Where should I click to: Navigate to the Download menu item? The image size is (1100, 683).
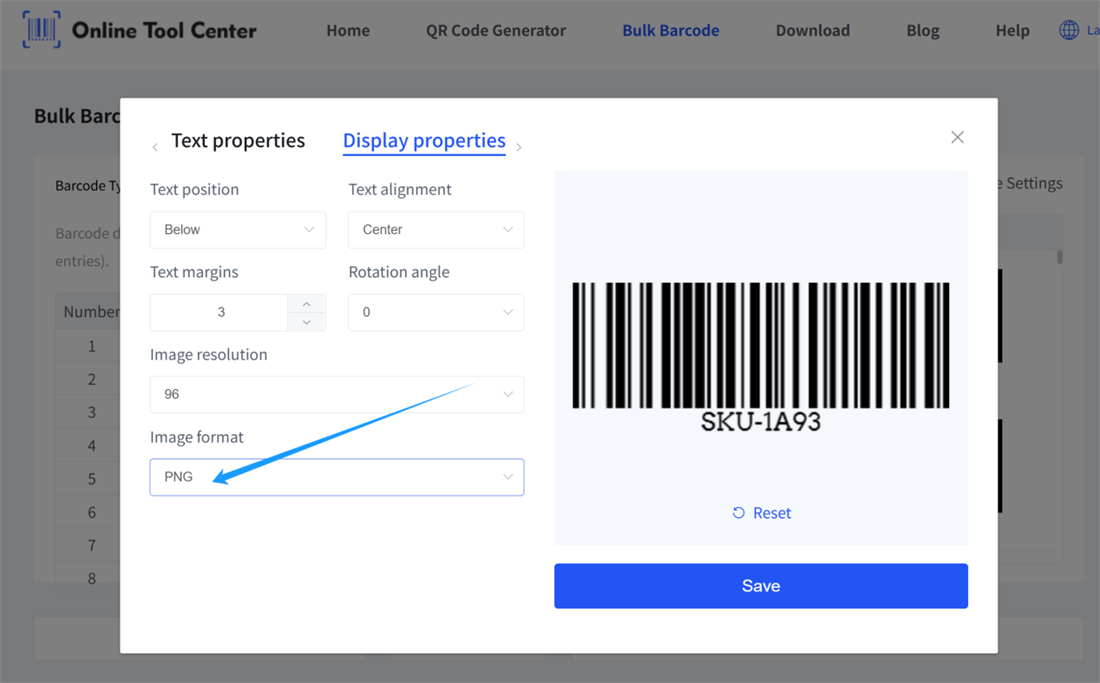click(x=812, y=30)
